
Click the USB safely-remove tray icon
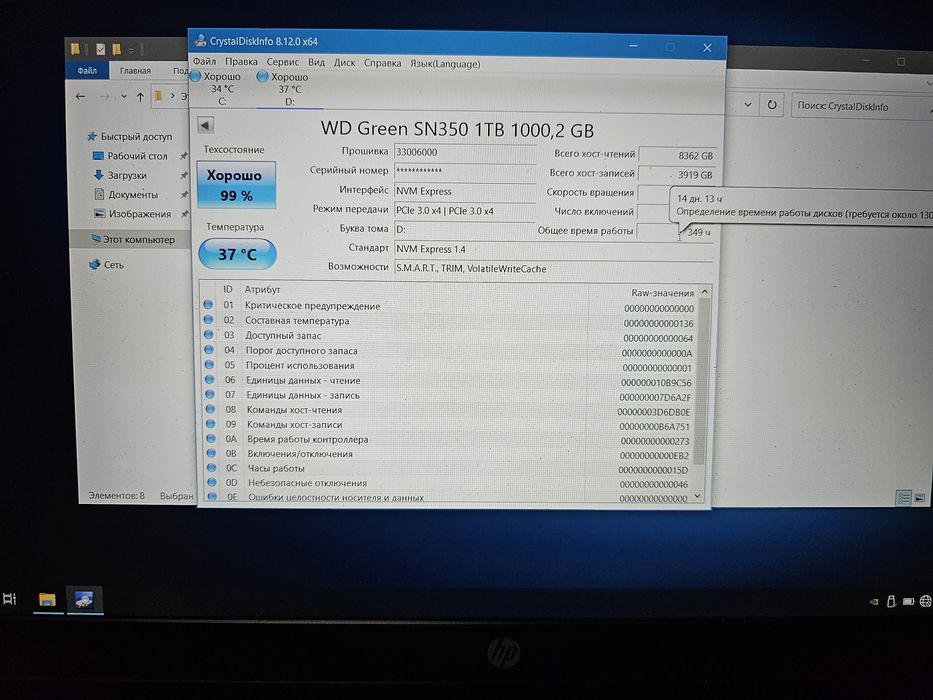coord(891,601)
